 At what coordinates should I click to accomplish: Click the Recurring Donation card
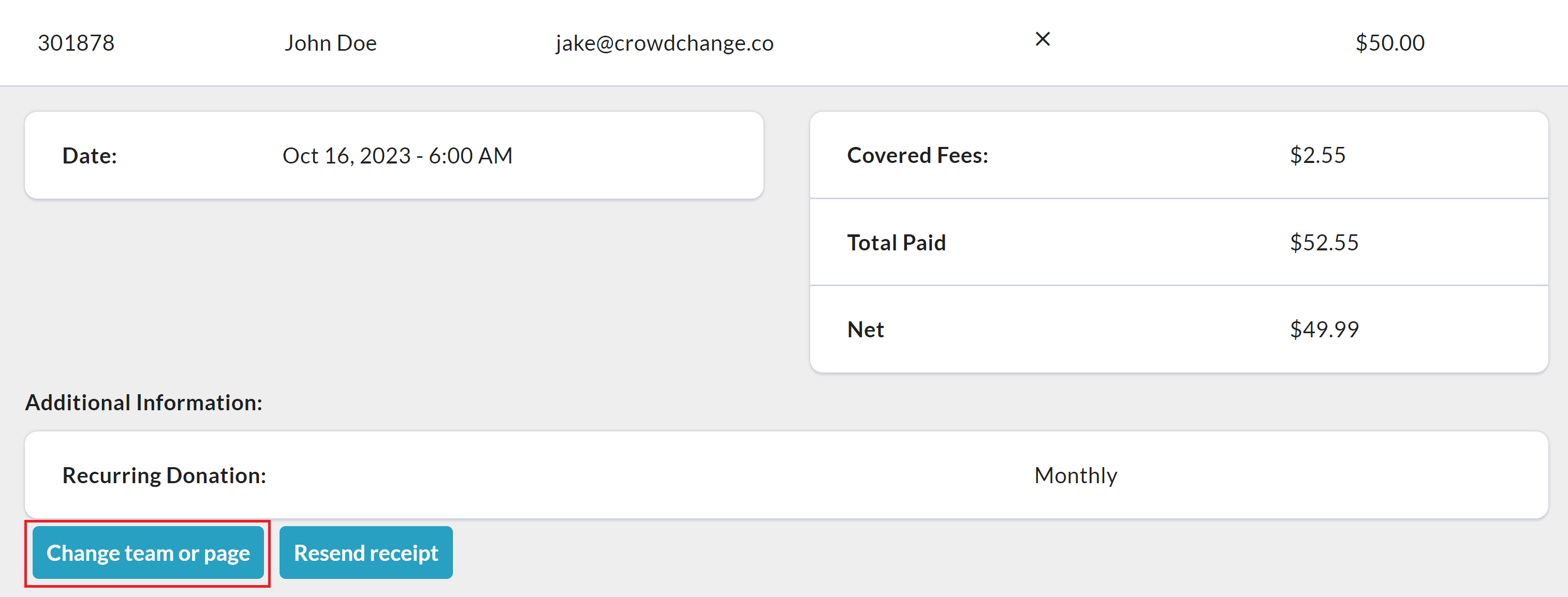click(609, 475)
